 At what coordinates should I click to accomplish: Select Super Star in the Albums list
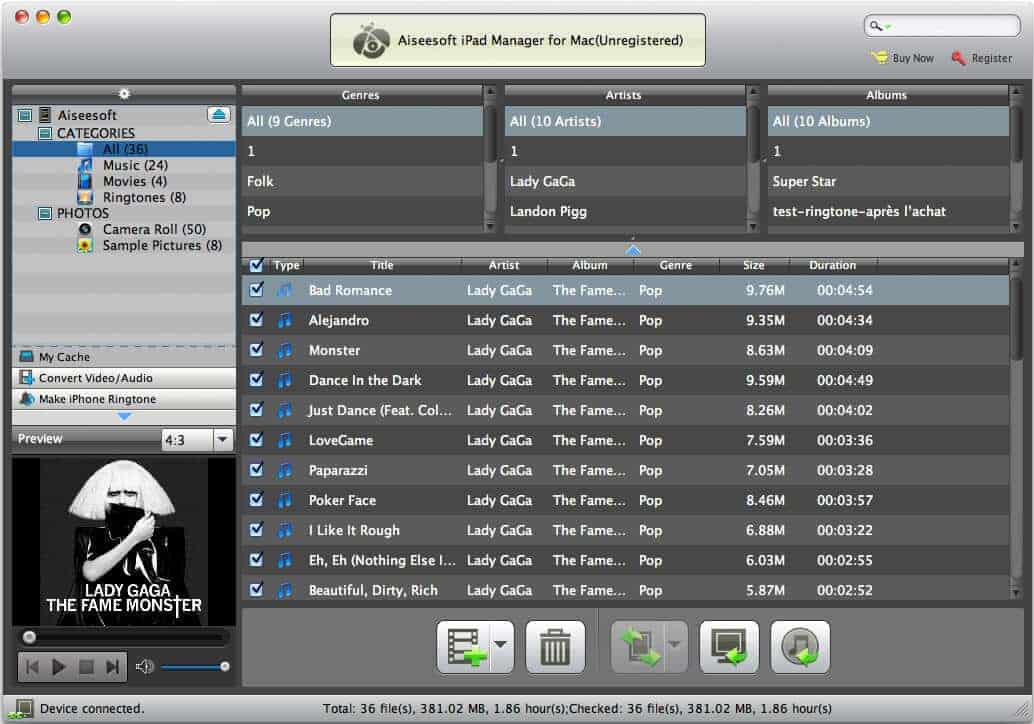(888, 181)
